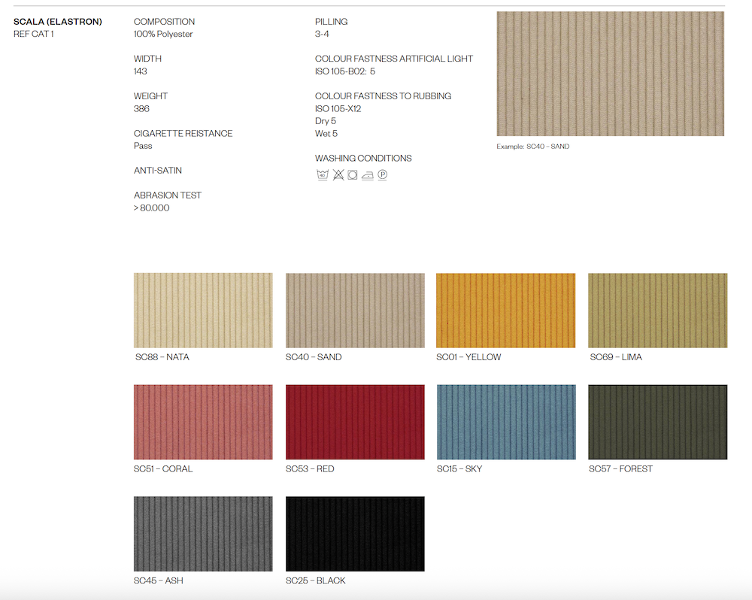The height and width of the screenshot is (600, 752).
Task: Pick the SC15 Sky blue swatch
Action: [505, 422]
